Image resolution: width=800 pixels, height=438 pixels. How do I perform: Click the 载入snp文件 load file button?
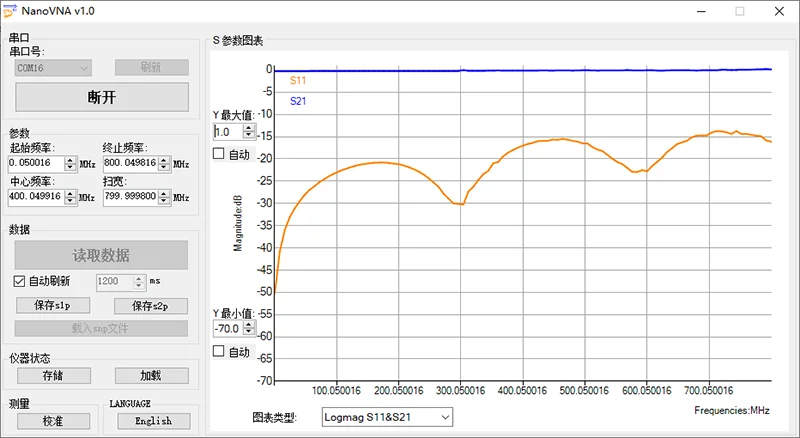pyautogui.click(x=101, y=328)
